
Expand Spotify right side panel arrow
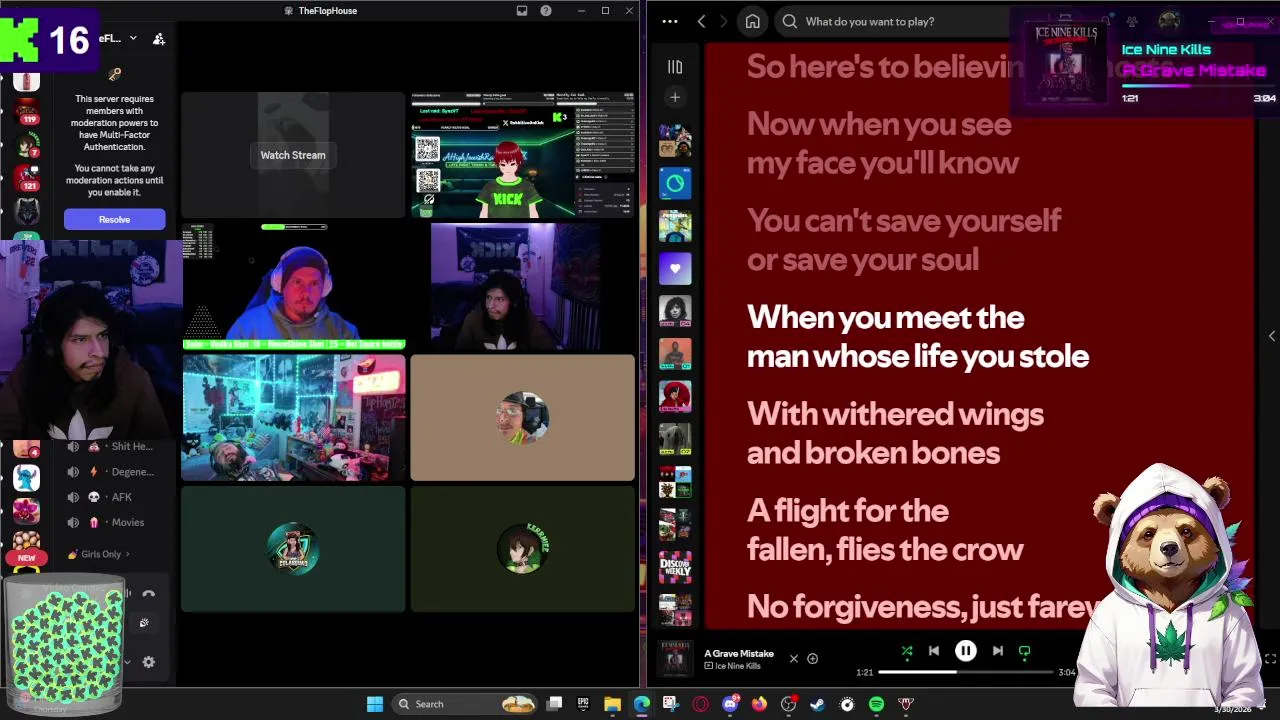(1271, 336)
